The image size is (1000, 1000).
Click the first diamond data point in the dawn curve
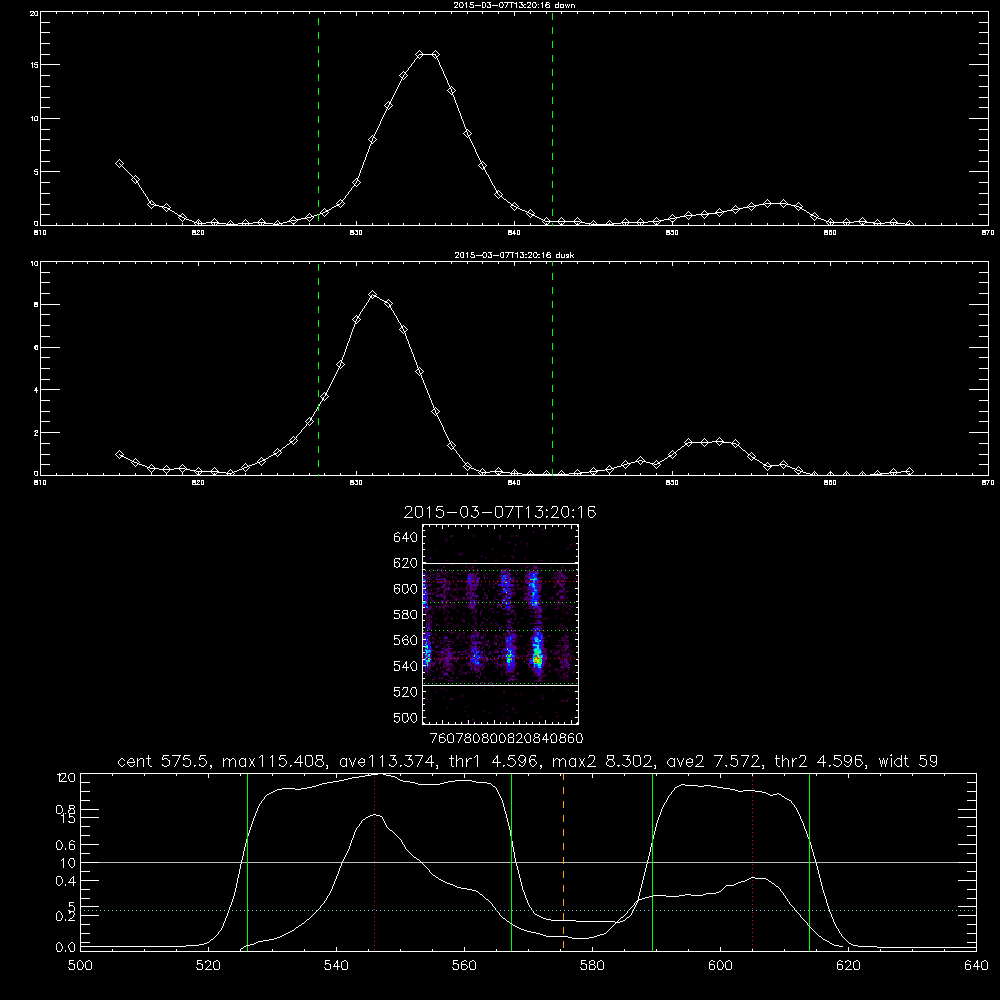(119, 164)
